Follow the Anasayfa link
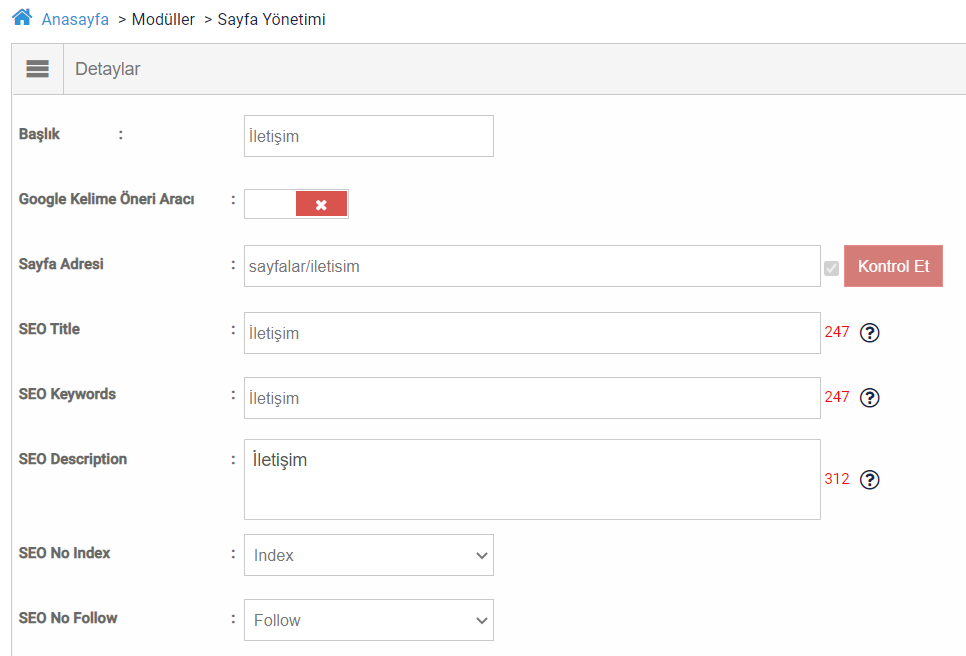 pyautogui.click(x=75, y=20)
